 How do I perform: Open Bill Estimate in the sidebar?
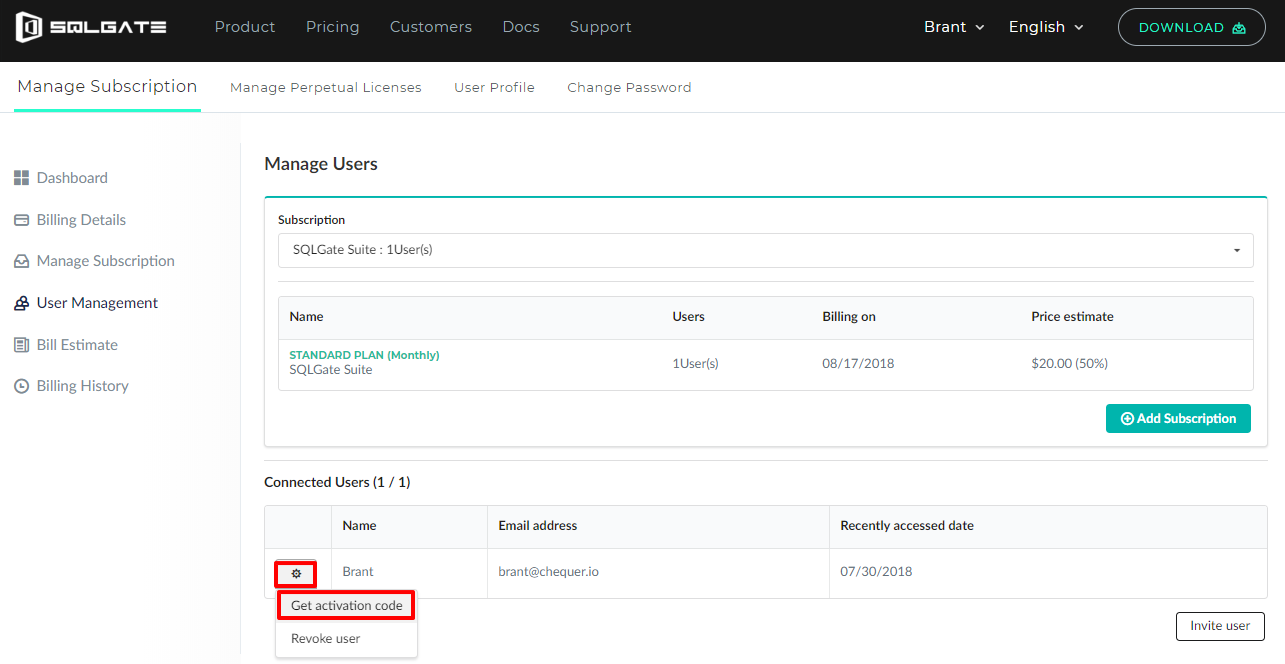tap(77, 345)
